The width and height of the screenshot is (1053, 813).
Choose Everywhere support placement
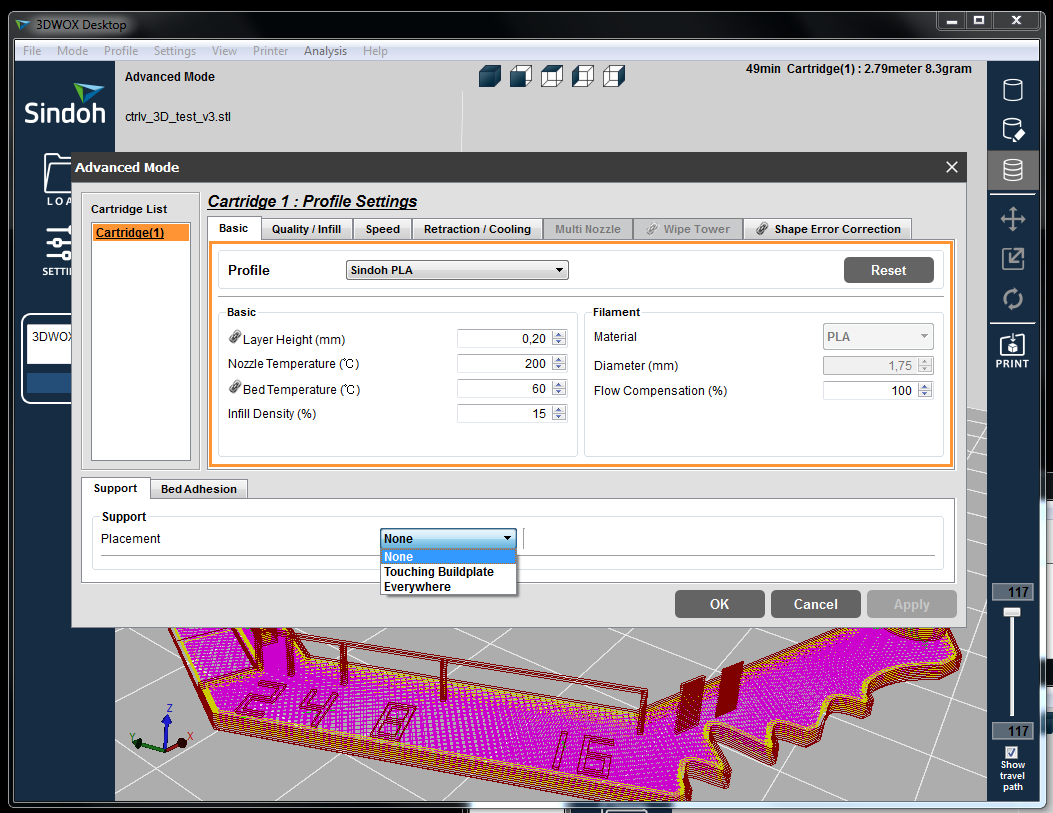448,587
